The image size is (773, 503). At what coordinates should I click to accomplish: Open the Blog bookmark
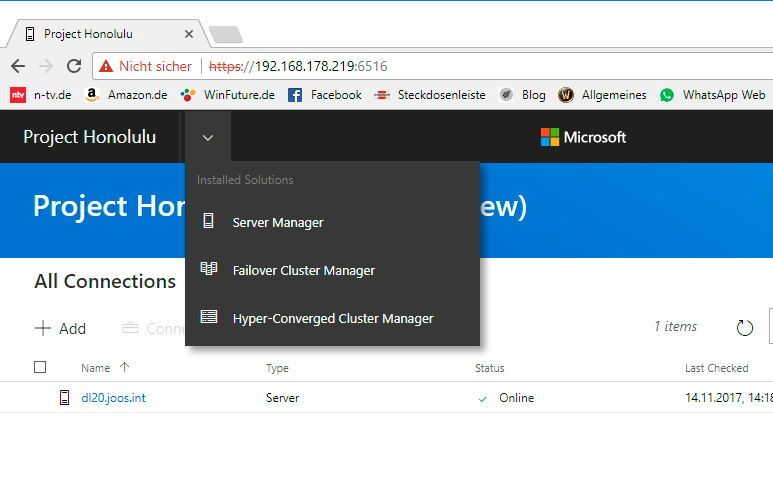click(522, 95)
